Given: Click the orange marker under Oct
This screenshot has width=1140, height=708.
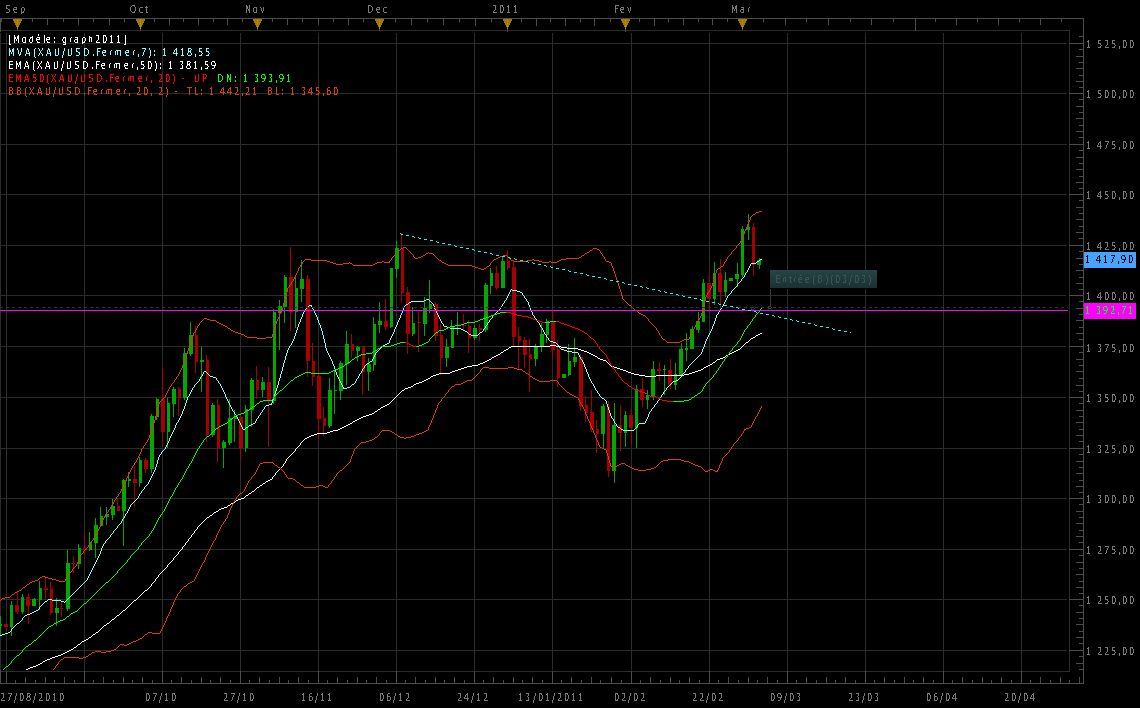Looking at the screenshot, I should click(x=140, y=24).
